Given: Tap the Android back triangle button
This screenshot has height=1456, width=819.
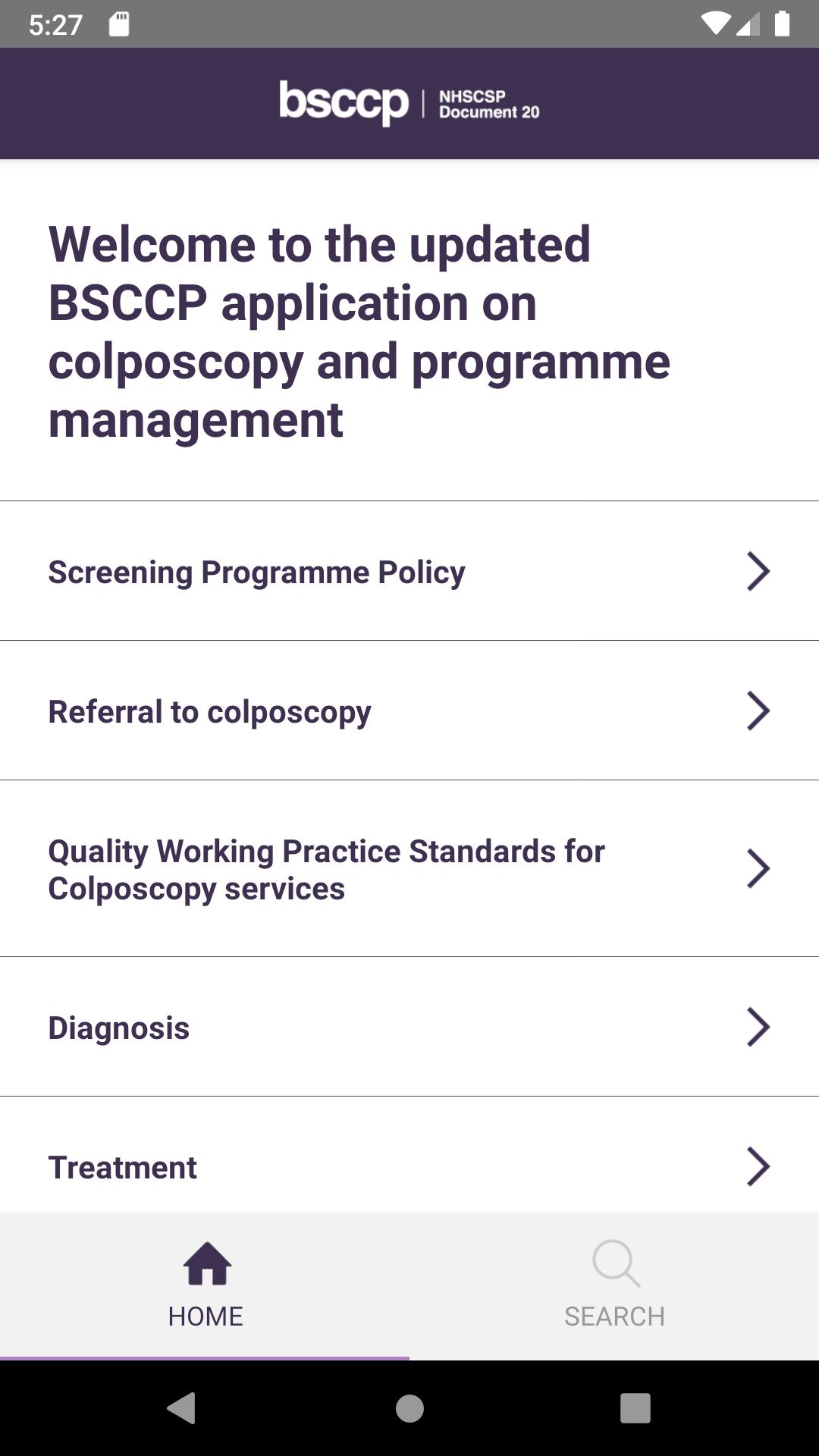Looking at the screenshot, I should (x=181, y=1408).
